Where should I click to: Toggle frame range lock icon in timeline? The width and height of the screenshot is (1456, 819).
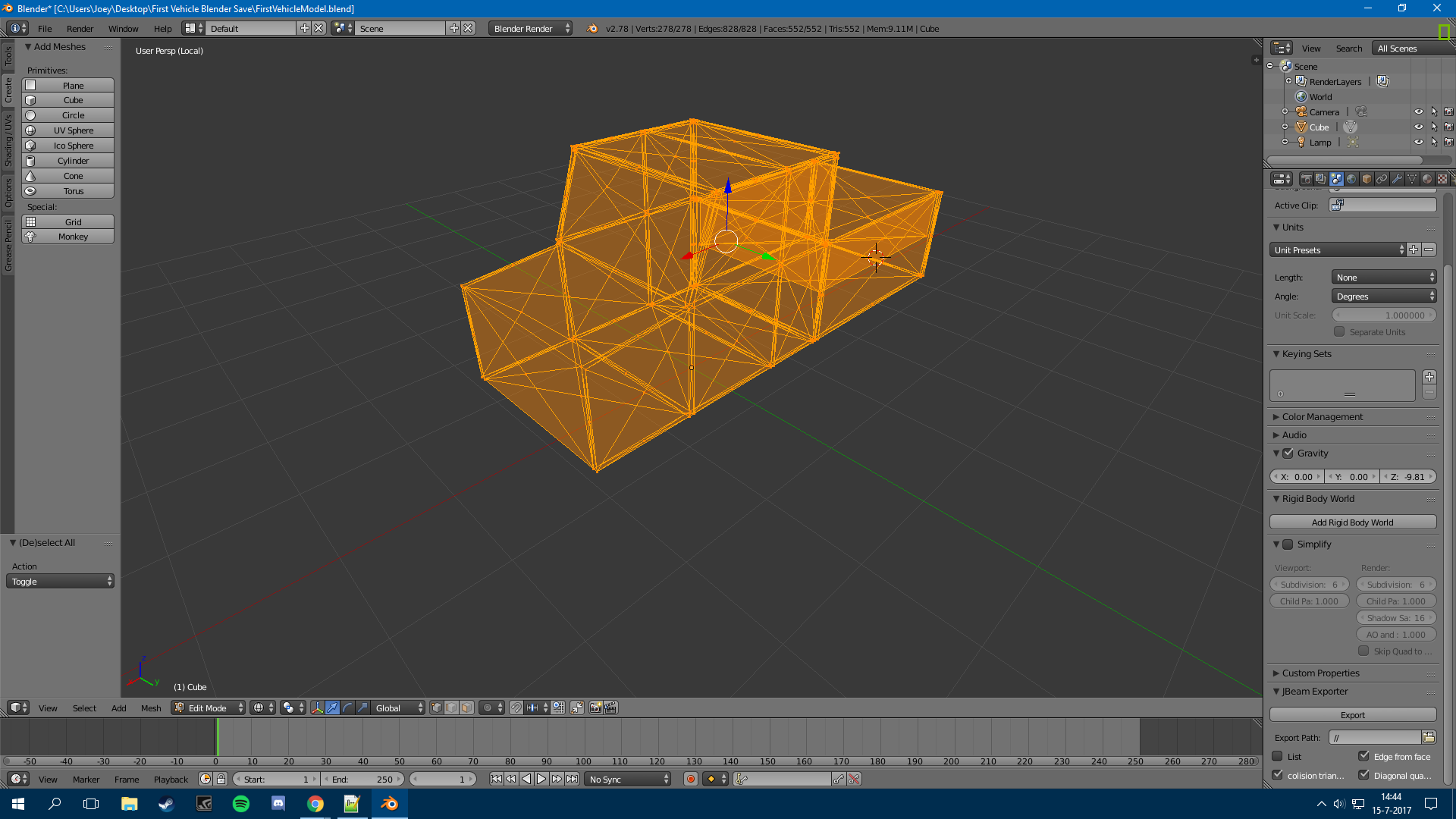click(x=221, y=779)
